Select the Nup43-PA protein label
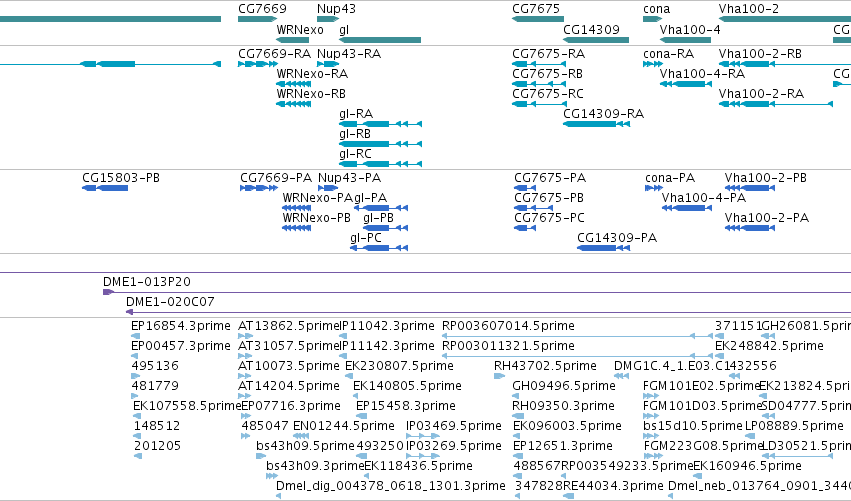This screenshot has width=851, height=501. [x=350, y=178]
